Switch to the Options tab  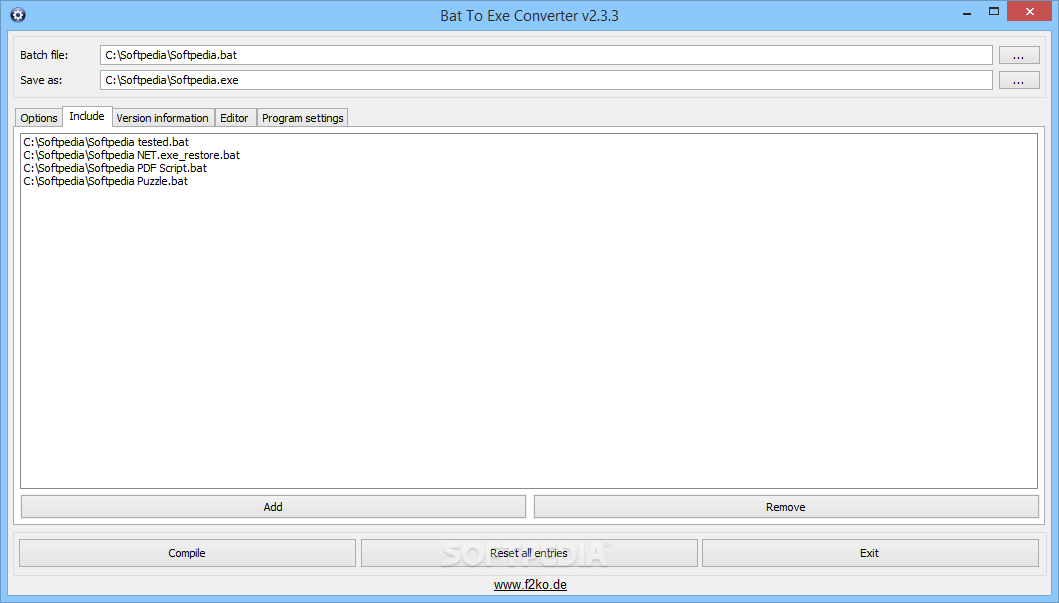click(38, 118)
